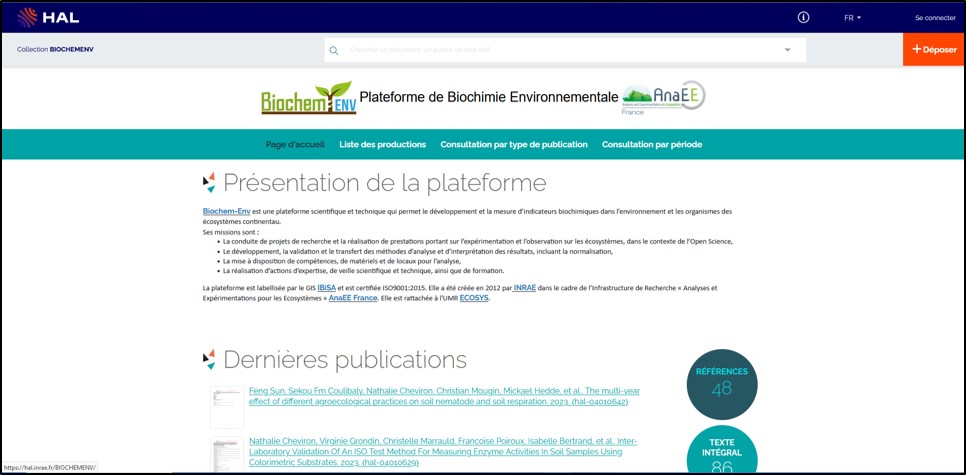This screenshot has width=966, height=475.
Task: Select Page d'accueil tab
Action: click(295, 144)
